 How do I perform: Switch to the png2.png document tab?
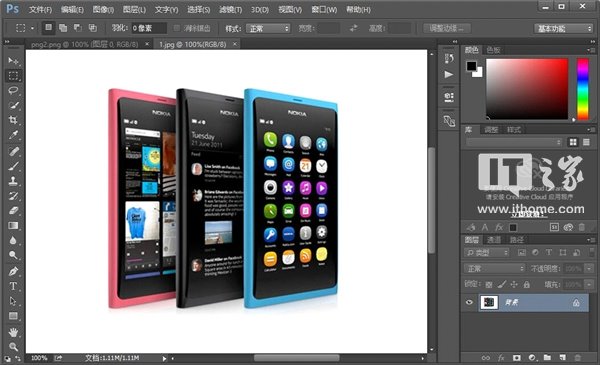pos(85,44)
